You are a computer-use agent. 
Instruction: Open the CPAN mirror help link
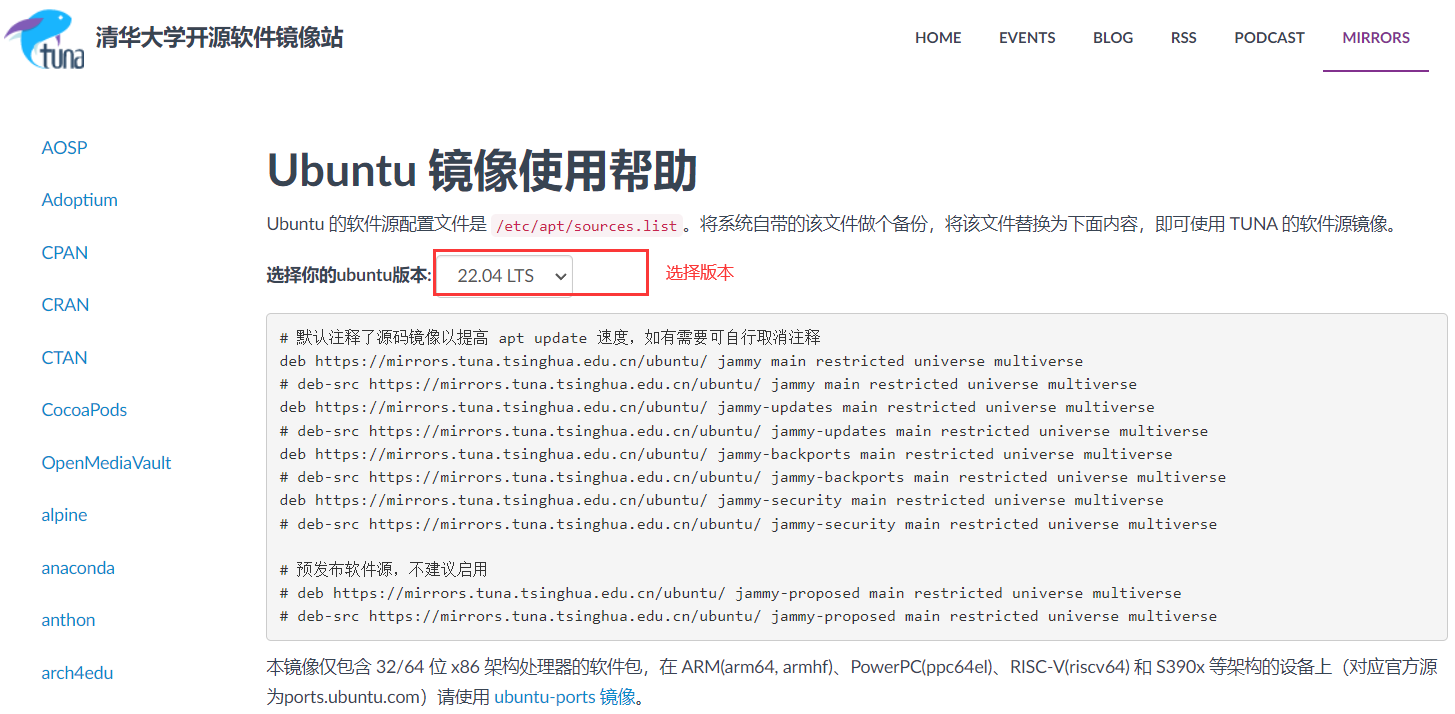[65, 253]
